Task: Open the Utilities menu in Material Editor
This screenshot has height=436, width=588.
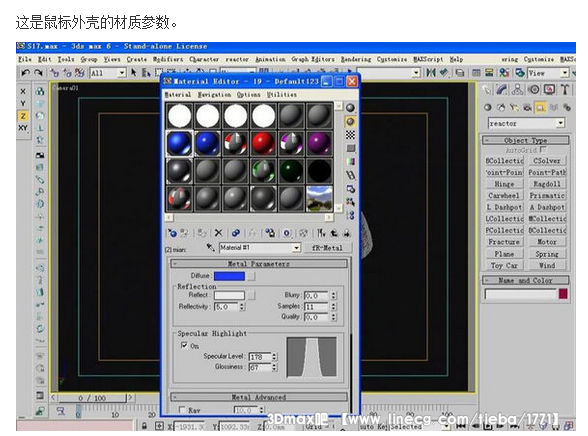Action: point(282,94)
